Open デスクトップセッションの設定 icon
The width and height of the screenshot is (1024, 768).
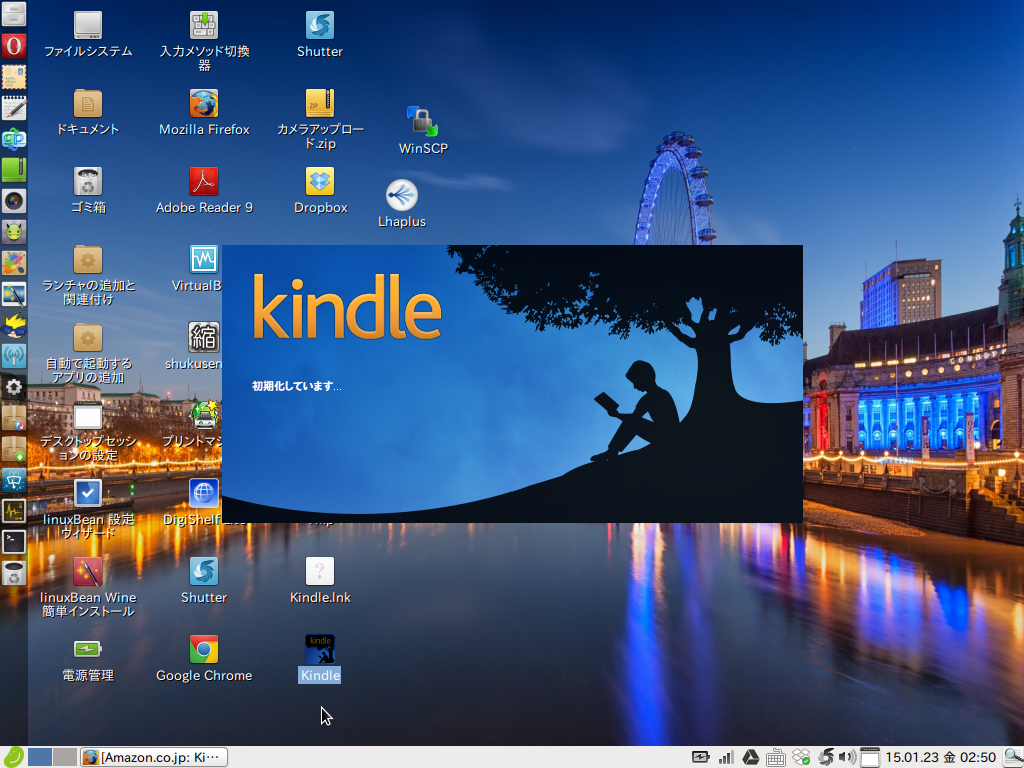pyautogui.click(x=88, y=415)
